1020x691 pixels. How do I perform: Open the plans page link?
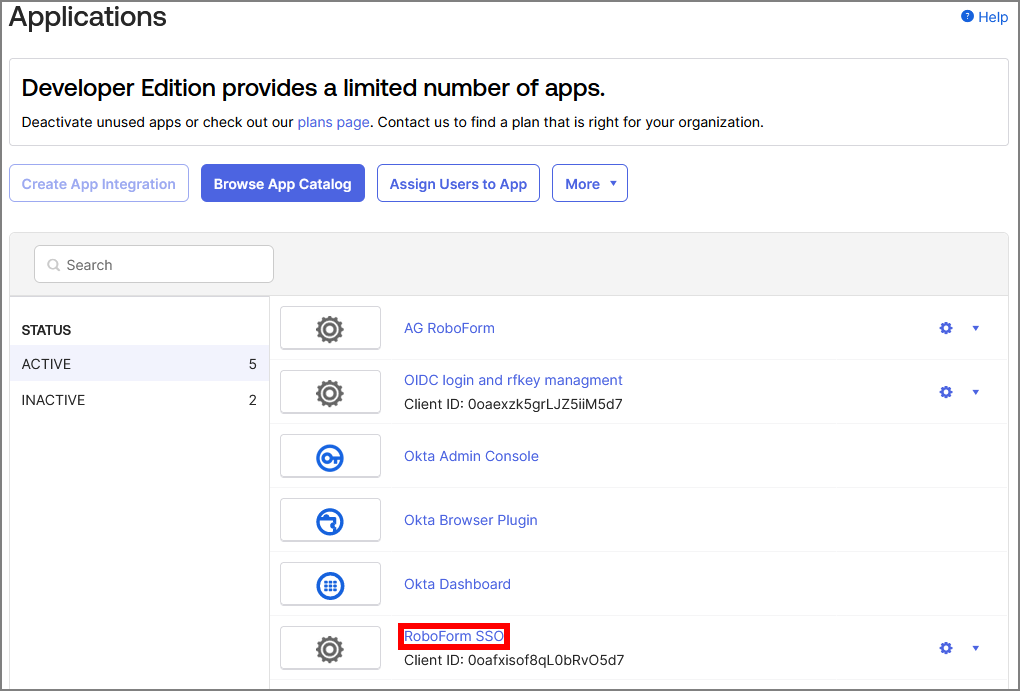(333, 123)
